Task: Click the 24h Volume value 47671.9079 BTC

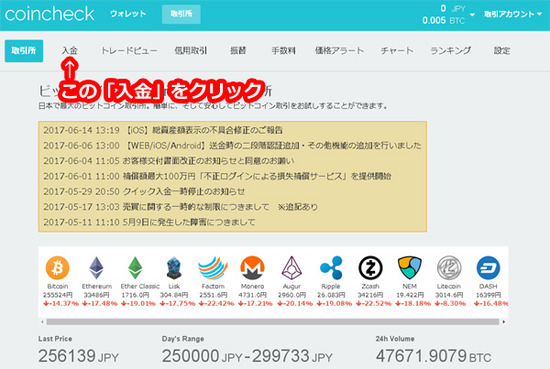Action: click(x=434, y=356)
